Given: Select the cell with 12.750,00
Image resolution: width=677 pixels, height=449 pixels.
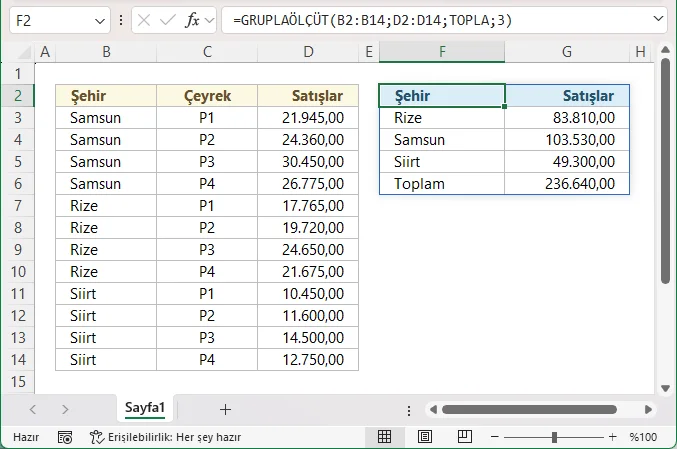Looking at the screenshot, I should 308,360.
